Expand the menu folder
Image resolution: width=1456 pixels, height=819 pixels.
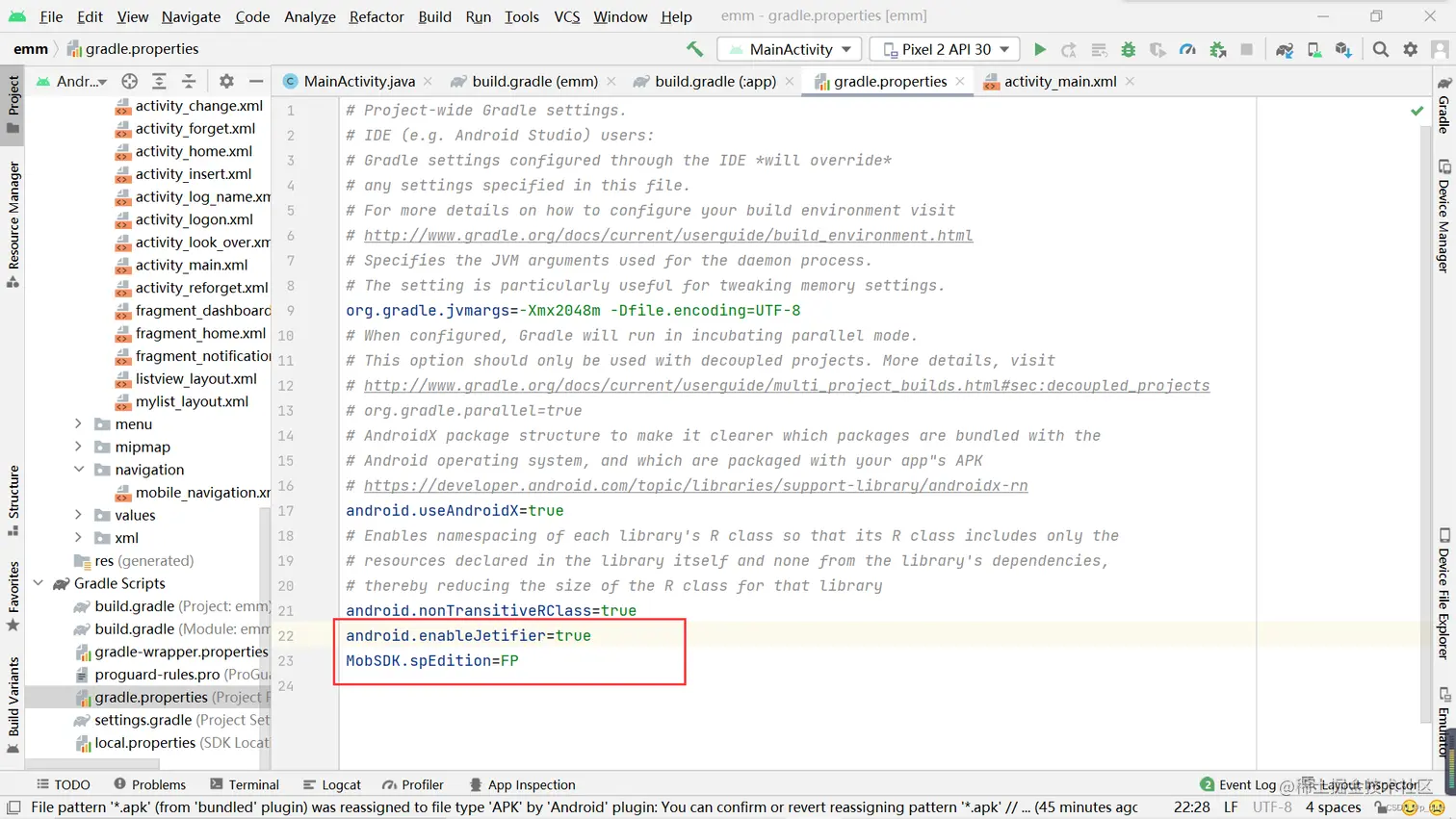(78, 423)
